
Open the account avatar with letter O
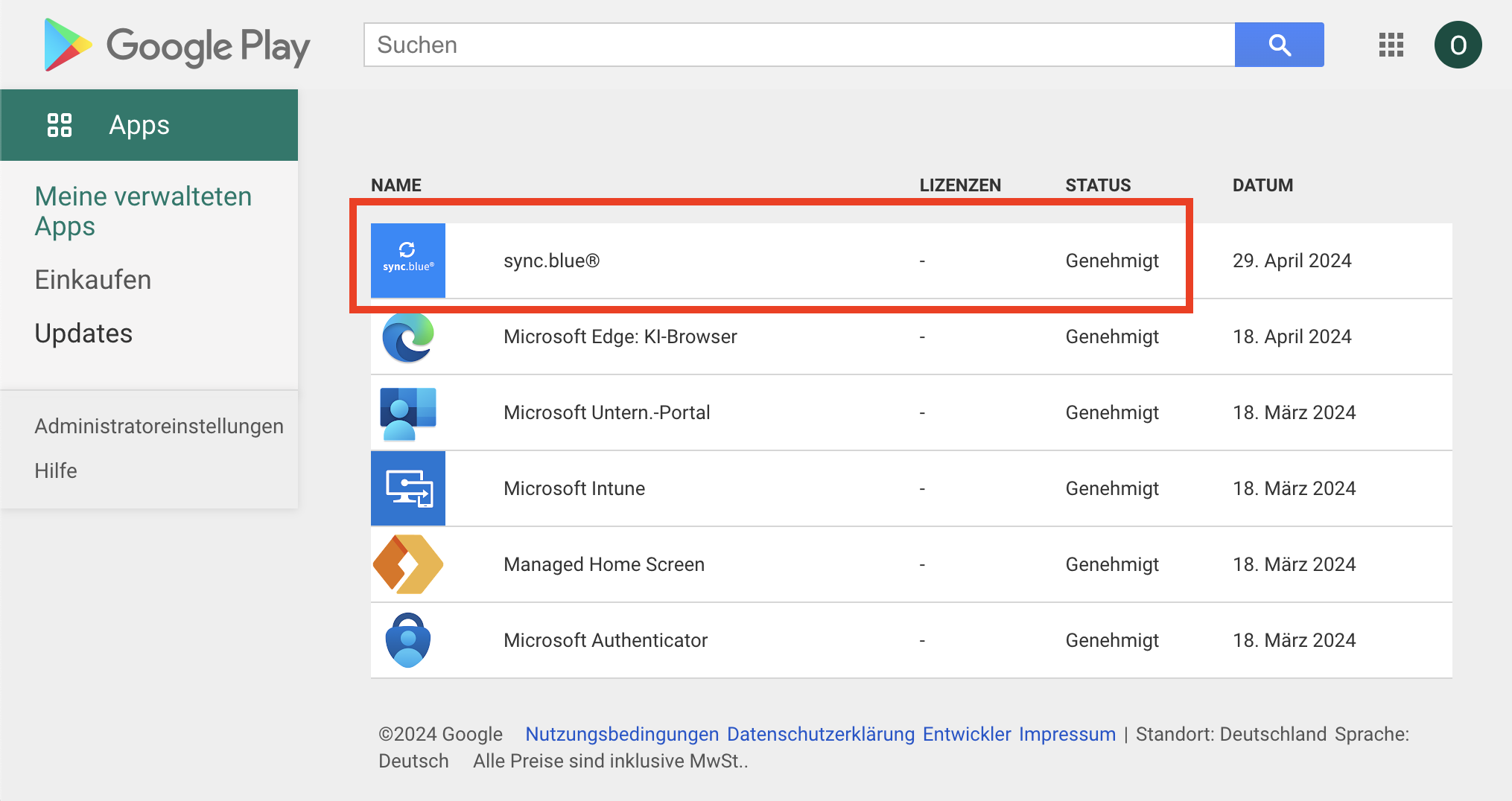(1458, 45)
